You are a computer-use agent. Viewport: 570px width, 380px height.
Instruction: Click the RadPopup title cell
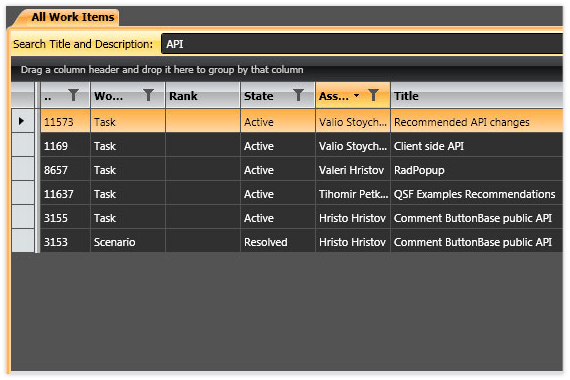tap(477, 169)
